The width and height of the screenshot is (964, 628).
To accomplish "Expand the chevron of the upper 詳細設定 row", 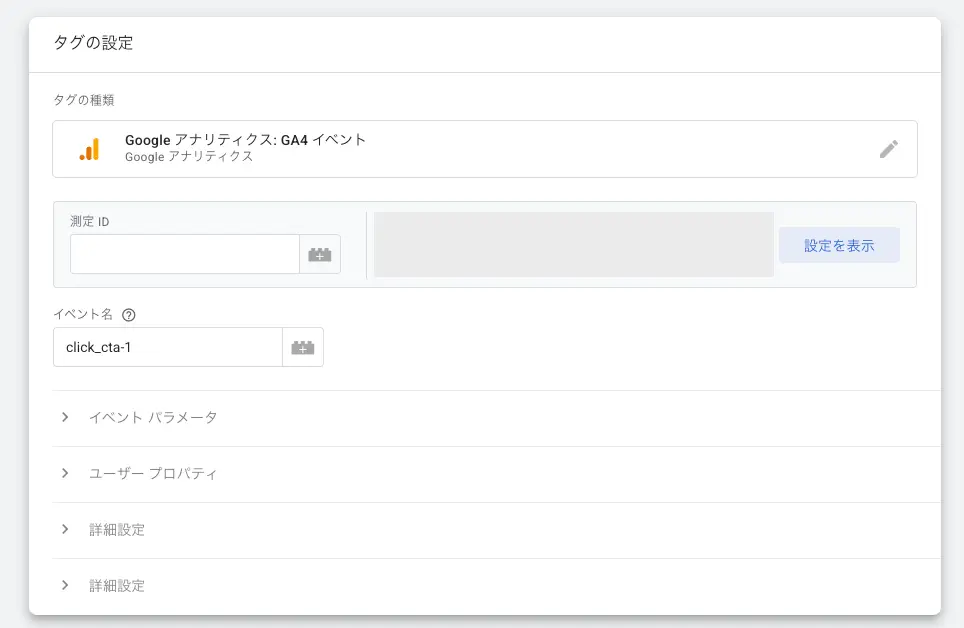I will [x=65, y=529].
